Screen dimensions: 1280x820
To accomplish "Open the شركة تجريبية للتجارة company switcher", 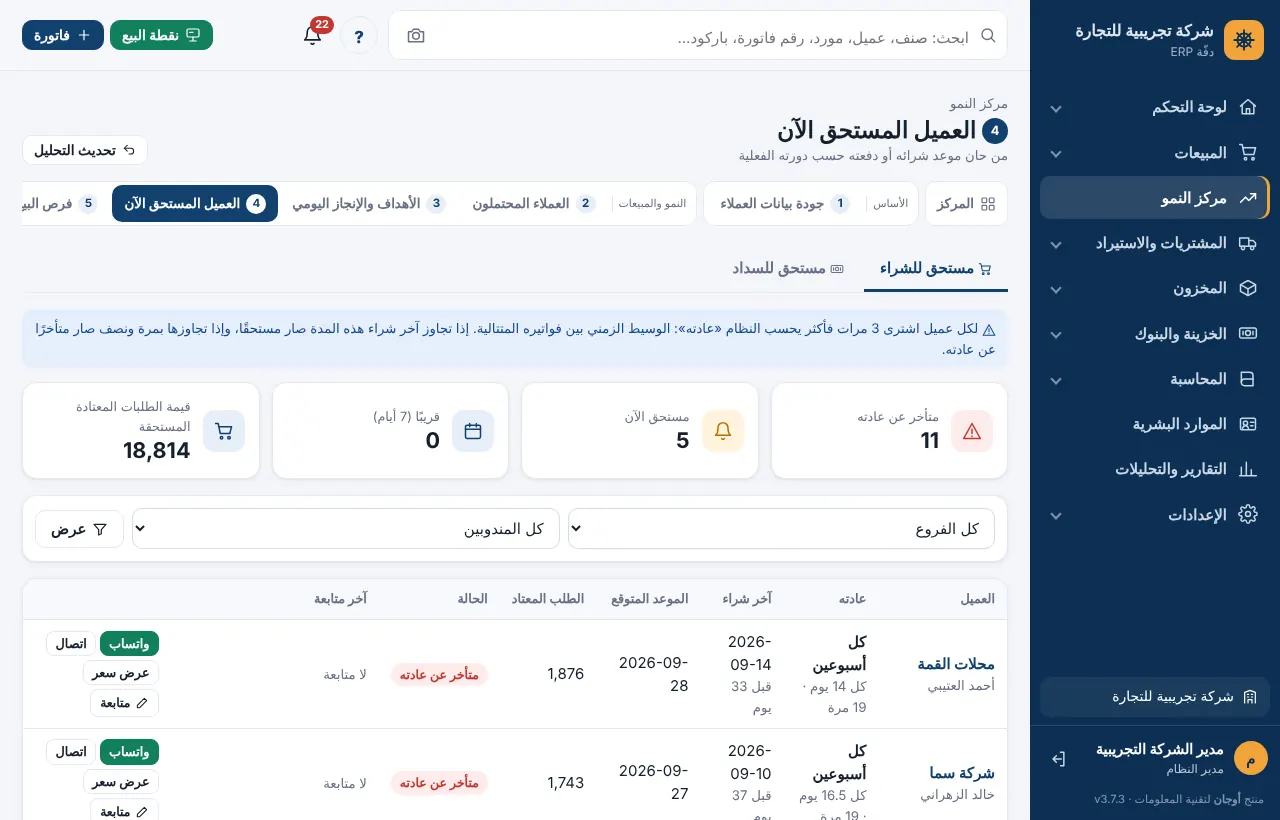I will tap(1155, 697).
